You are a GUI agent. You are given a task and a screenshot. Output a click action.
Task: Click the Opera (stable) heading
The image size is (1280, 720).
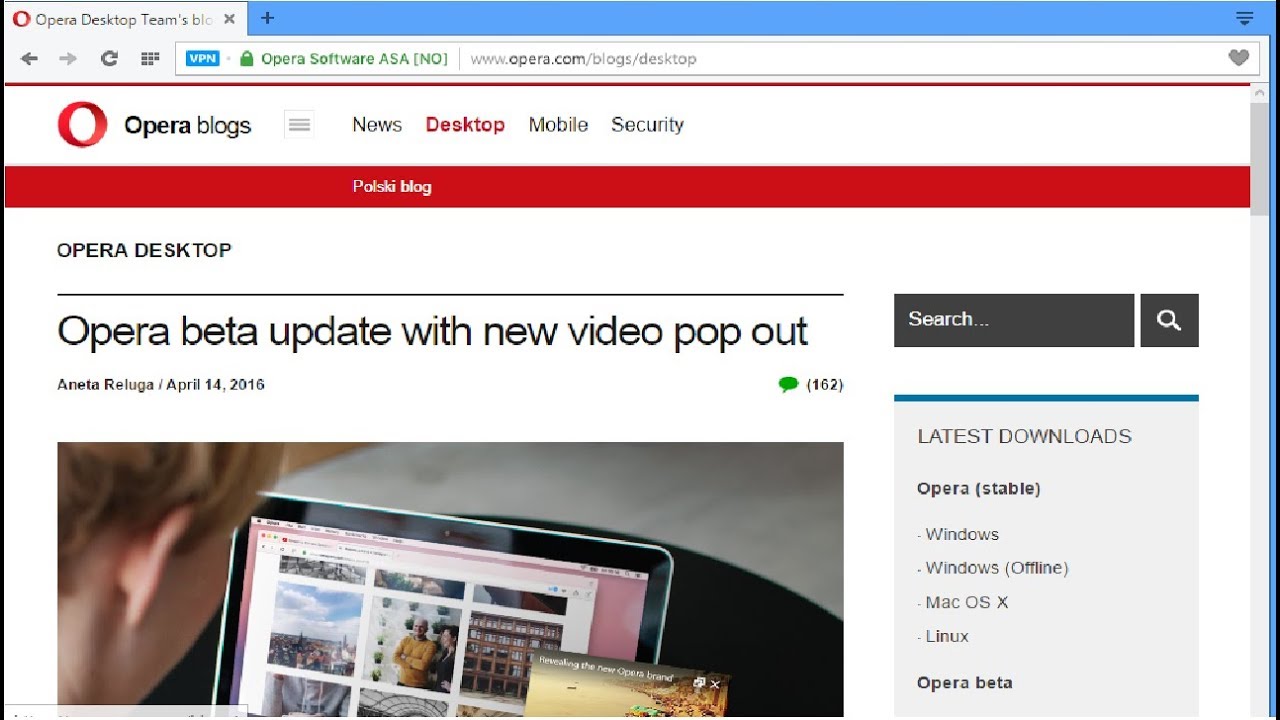click(979, 489)
